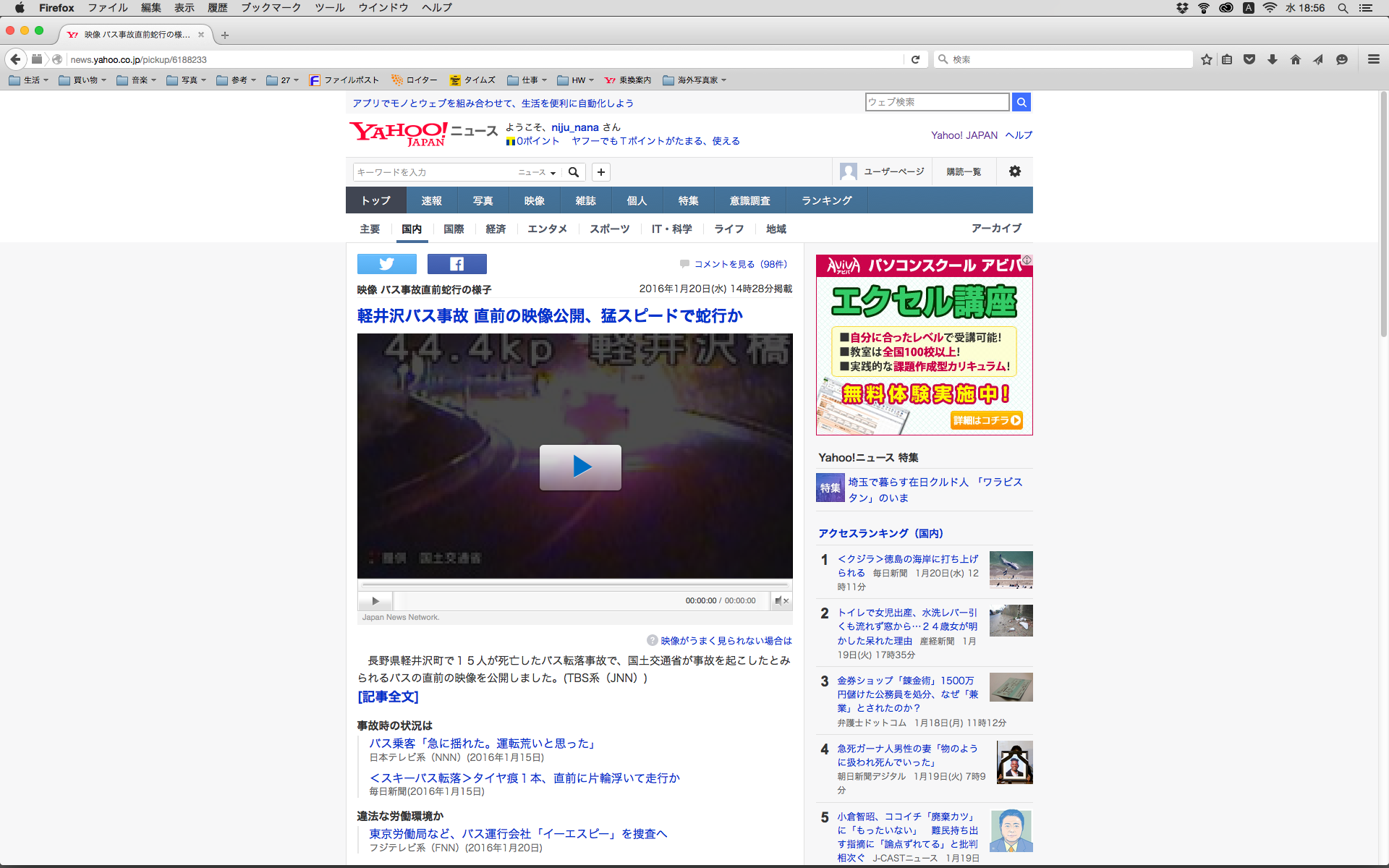Open the ランキング navigation tab
The height and width of the screenshot is (868, 1389).
[826, 200]
